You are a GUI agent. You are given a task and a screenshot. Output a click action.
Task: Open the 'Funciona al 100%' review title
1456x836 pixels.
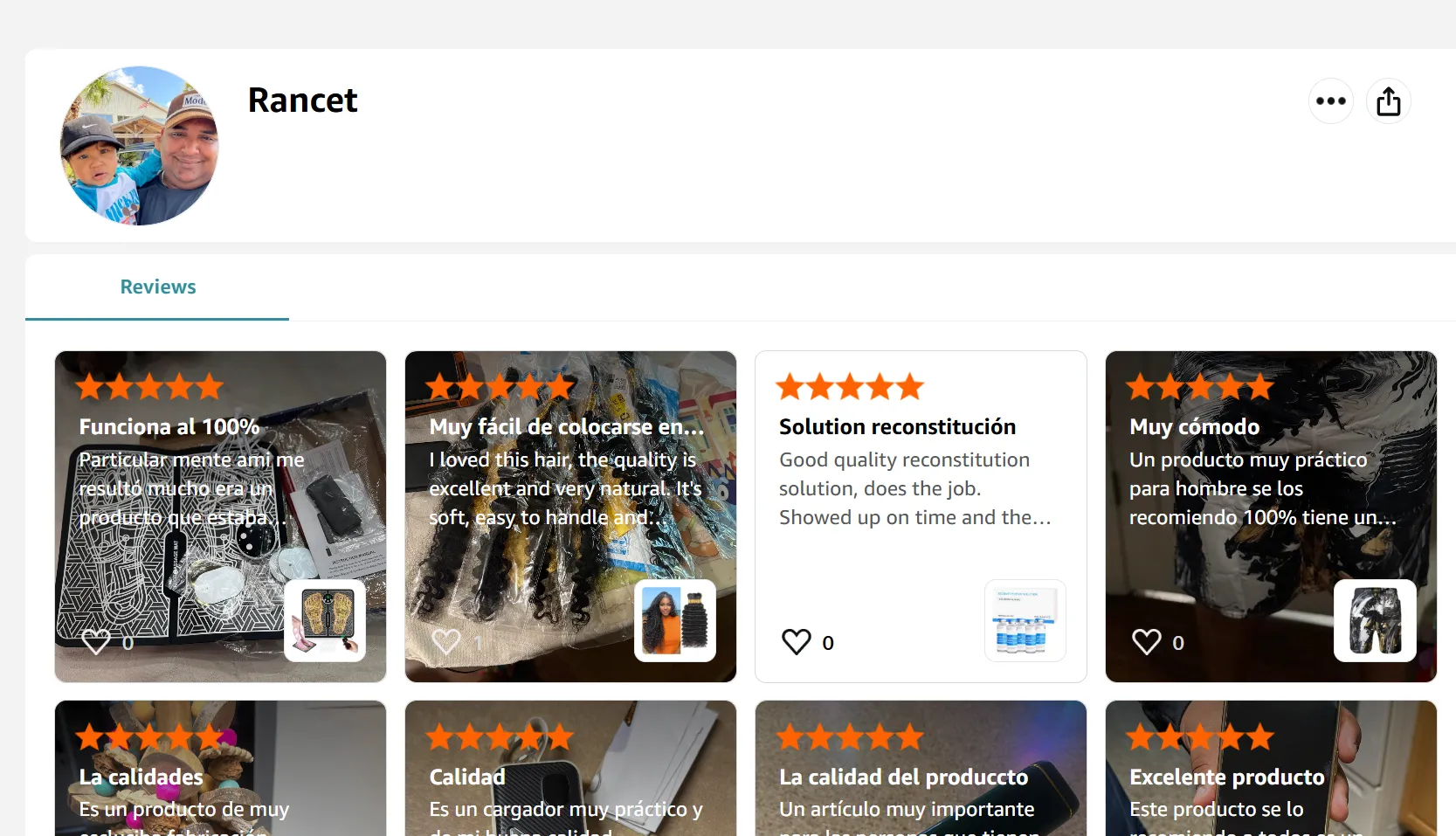click(169, 427)
